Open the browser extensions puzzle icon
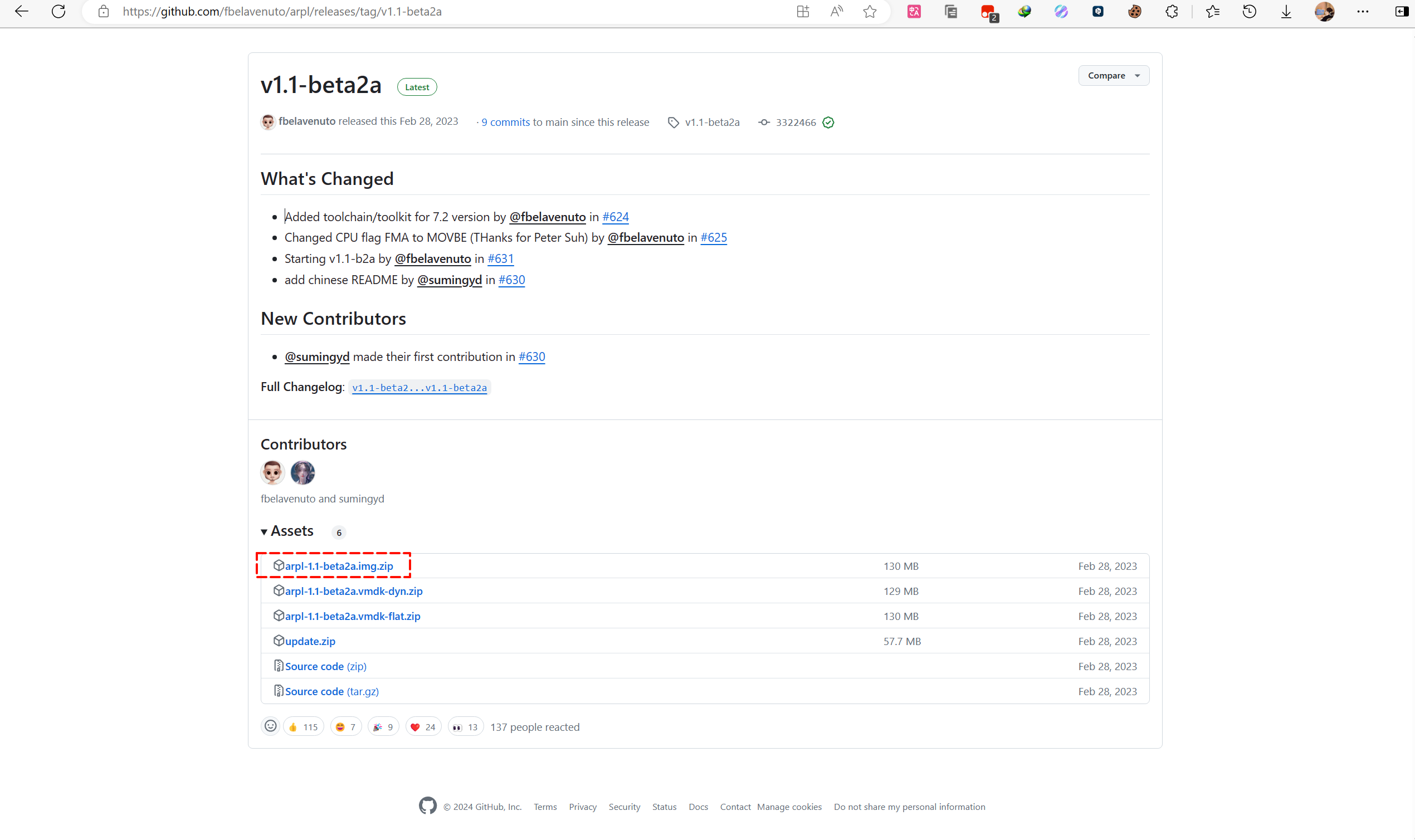 pyautogui.click(x=1171, y=11)
